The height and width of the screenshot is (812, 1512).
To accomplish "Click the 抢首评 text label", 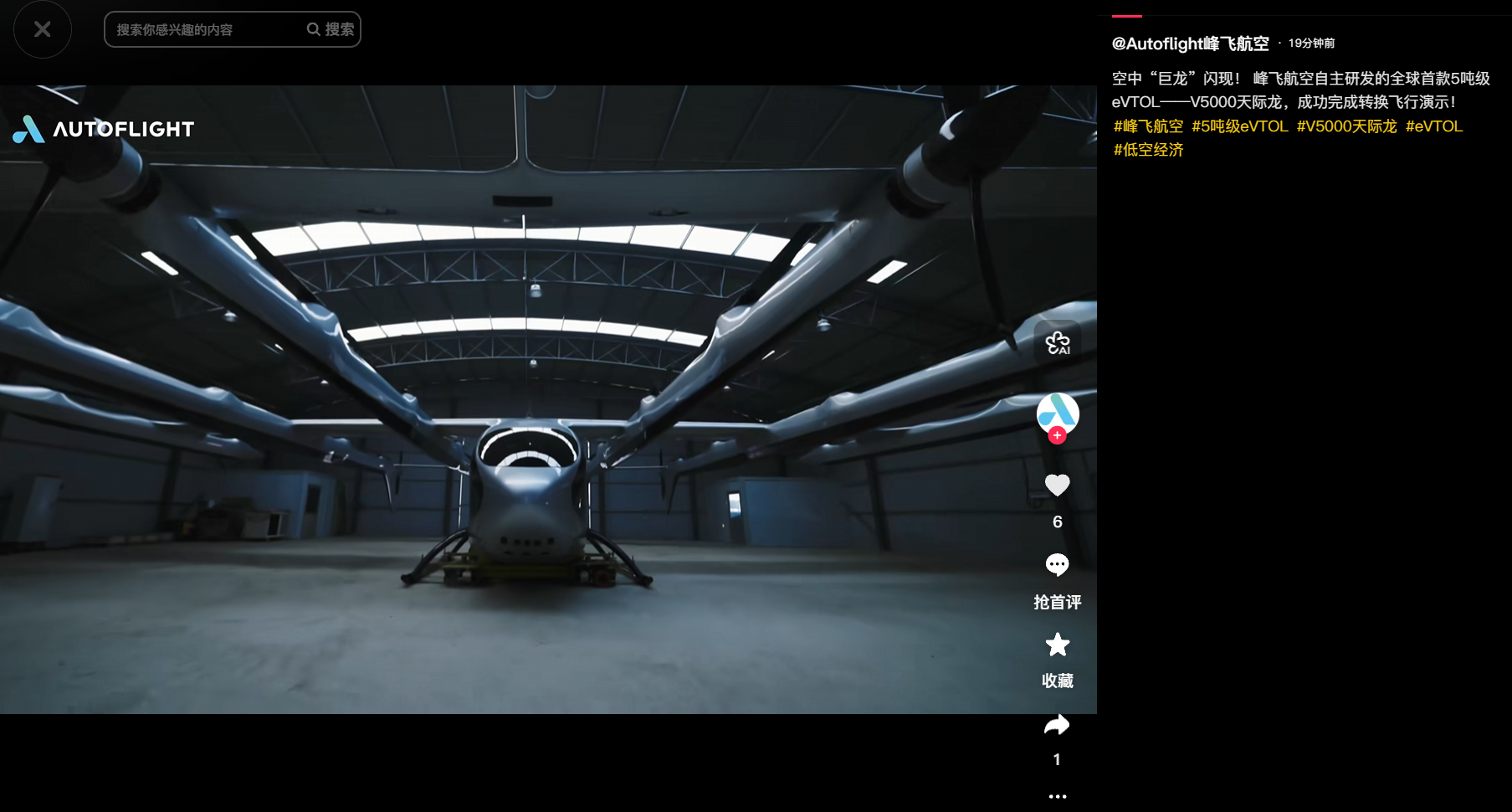I will tap(1058, 602).
